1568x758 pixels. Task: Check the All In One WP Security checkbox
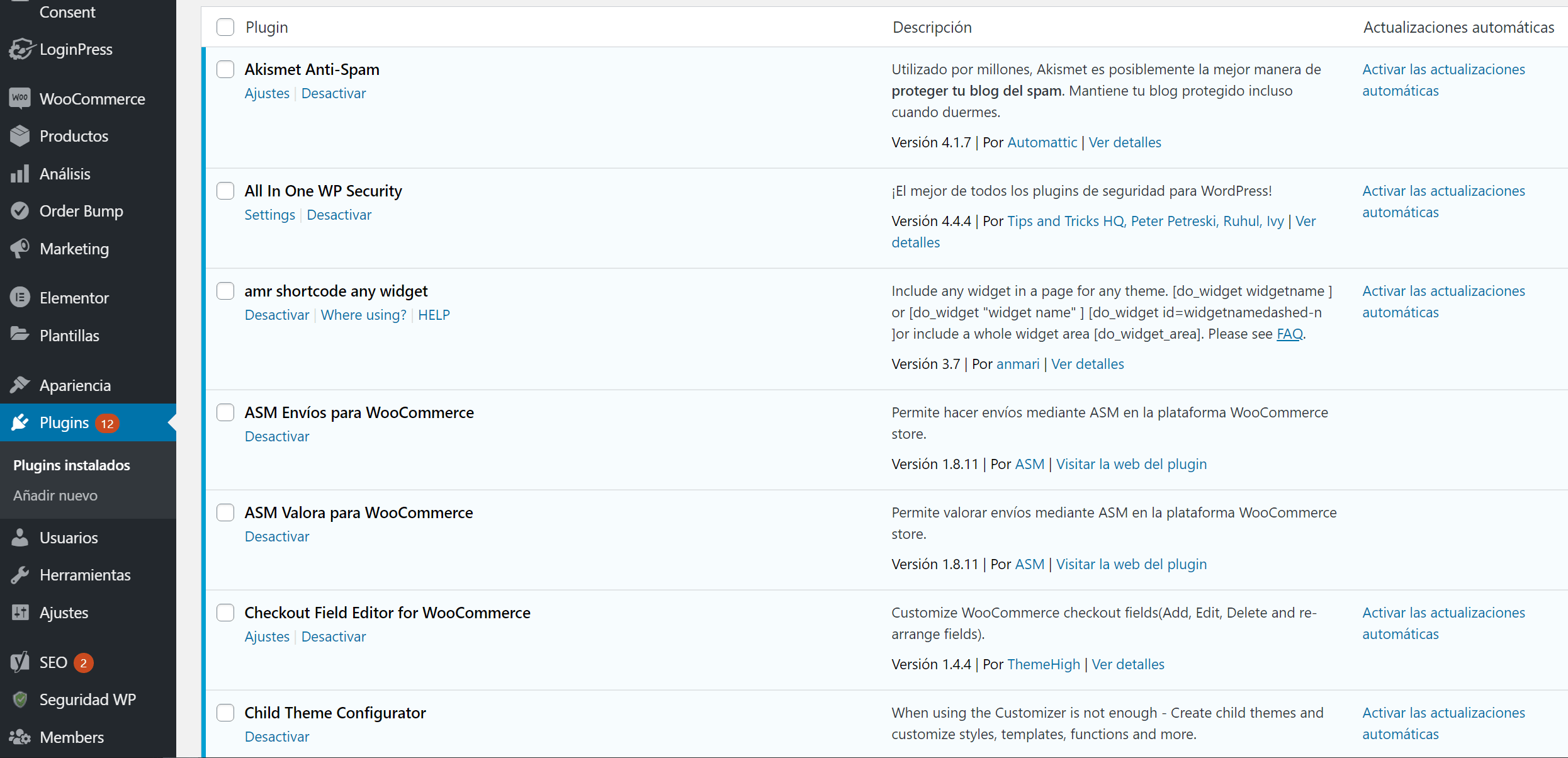(x=225, y=191)
